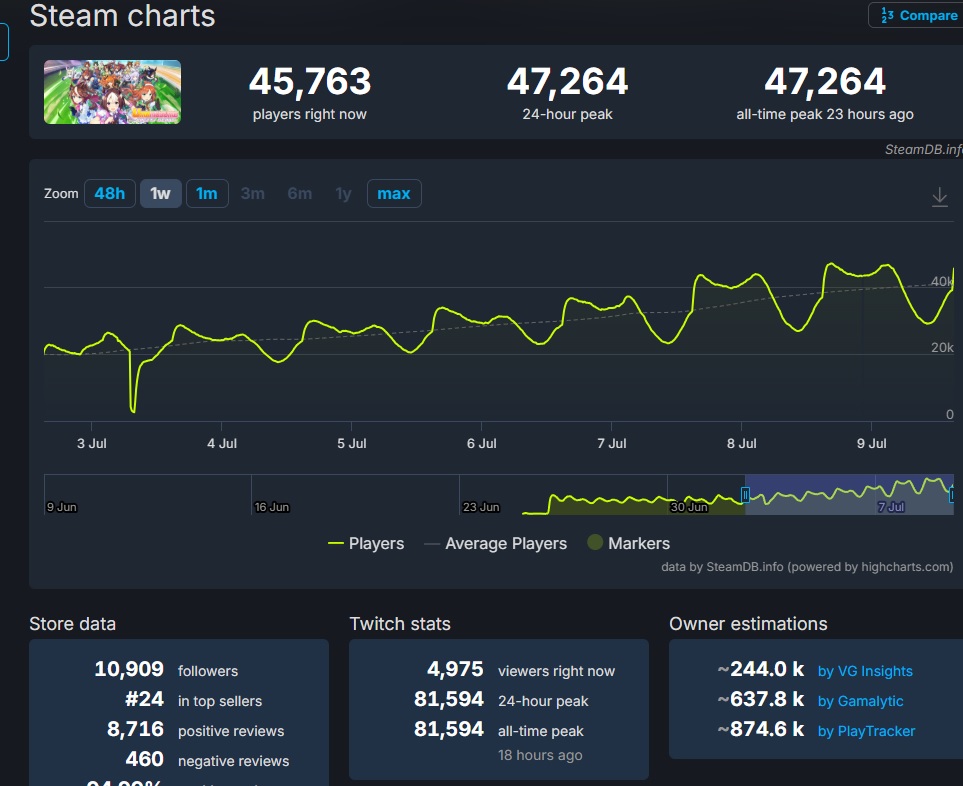
Task: Click the sharp dip on the 3 Jul players line
Action: point(133,409)
